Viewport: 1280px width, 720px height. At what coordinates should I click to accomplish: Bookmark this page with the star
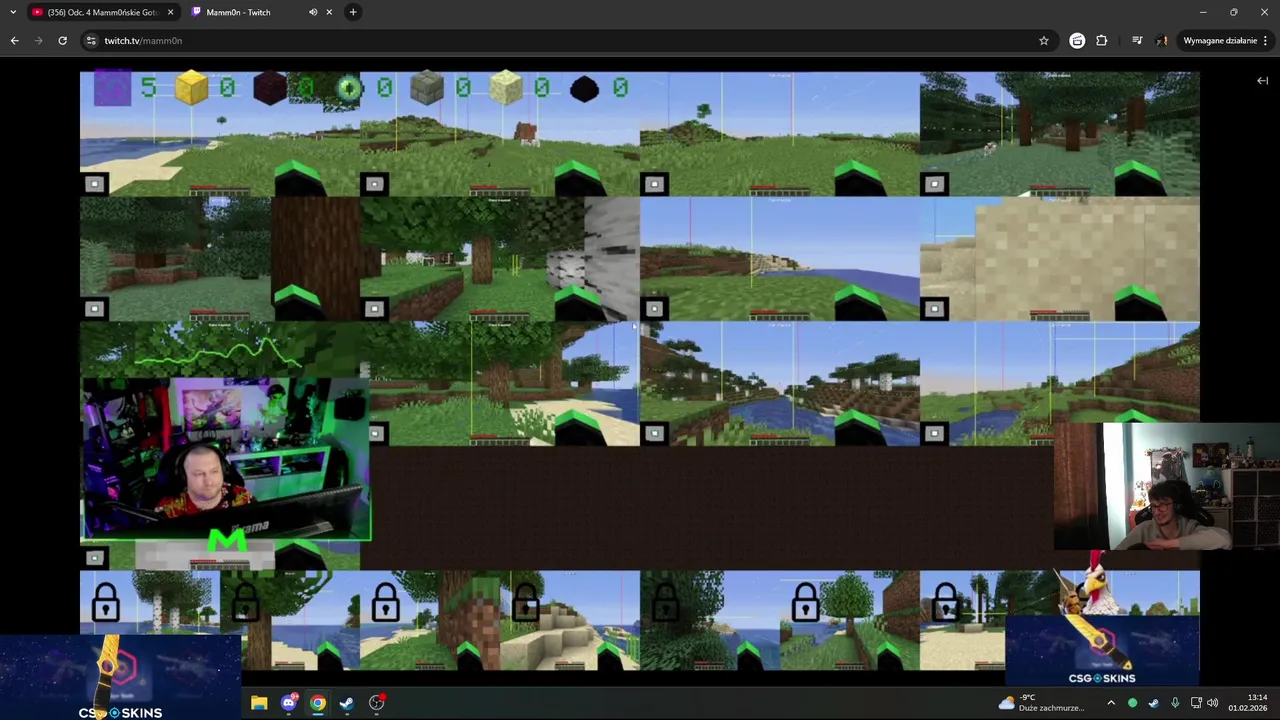pyautogui.click(x=1044, y=40)
